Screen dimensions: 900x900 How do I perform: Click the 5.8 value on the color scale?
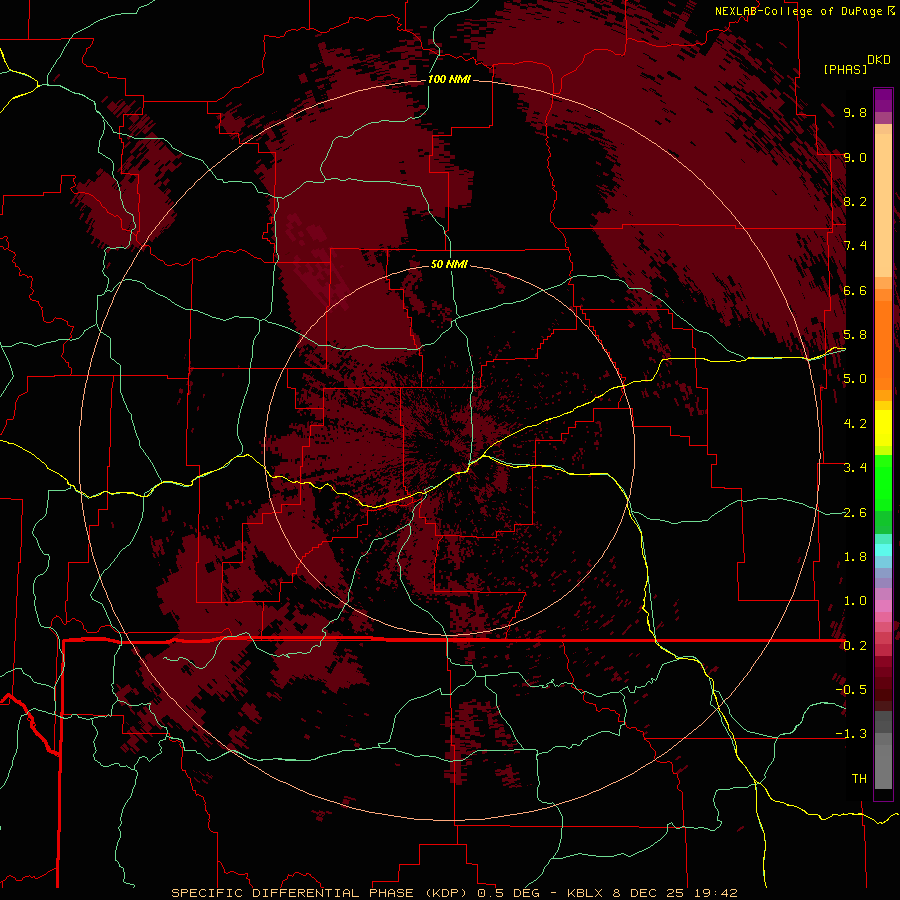(x=855, y=335)
